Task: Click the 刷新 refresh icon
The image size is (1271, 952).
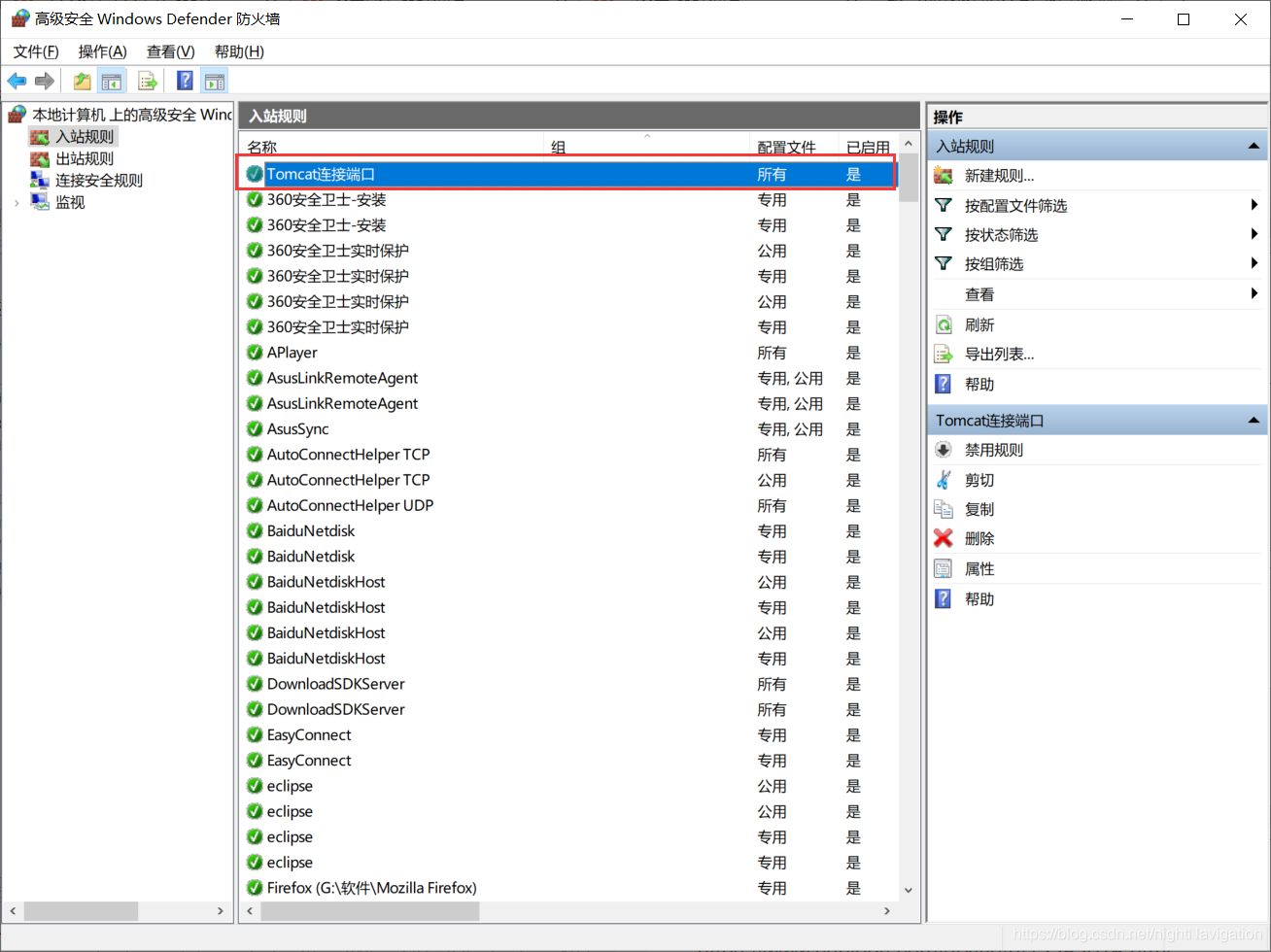Action: coord(944,324)
